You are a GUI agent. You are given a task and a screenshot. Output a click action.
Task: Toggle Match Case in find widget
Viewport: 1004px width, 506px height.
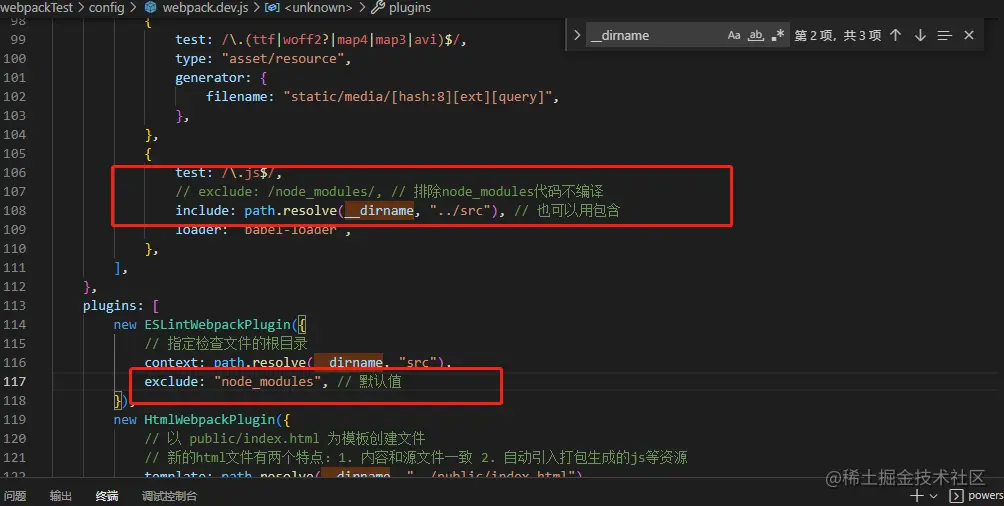tap(734, 36)
